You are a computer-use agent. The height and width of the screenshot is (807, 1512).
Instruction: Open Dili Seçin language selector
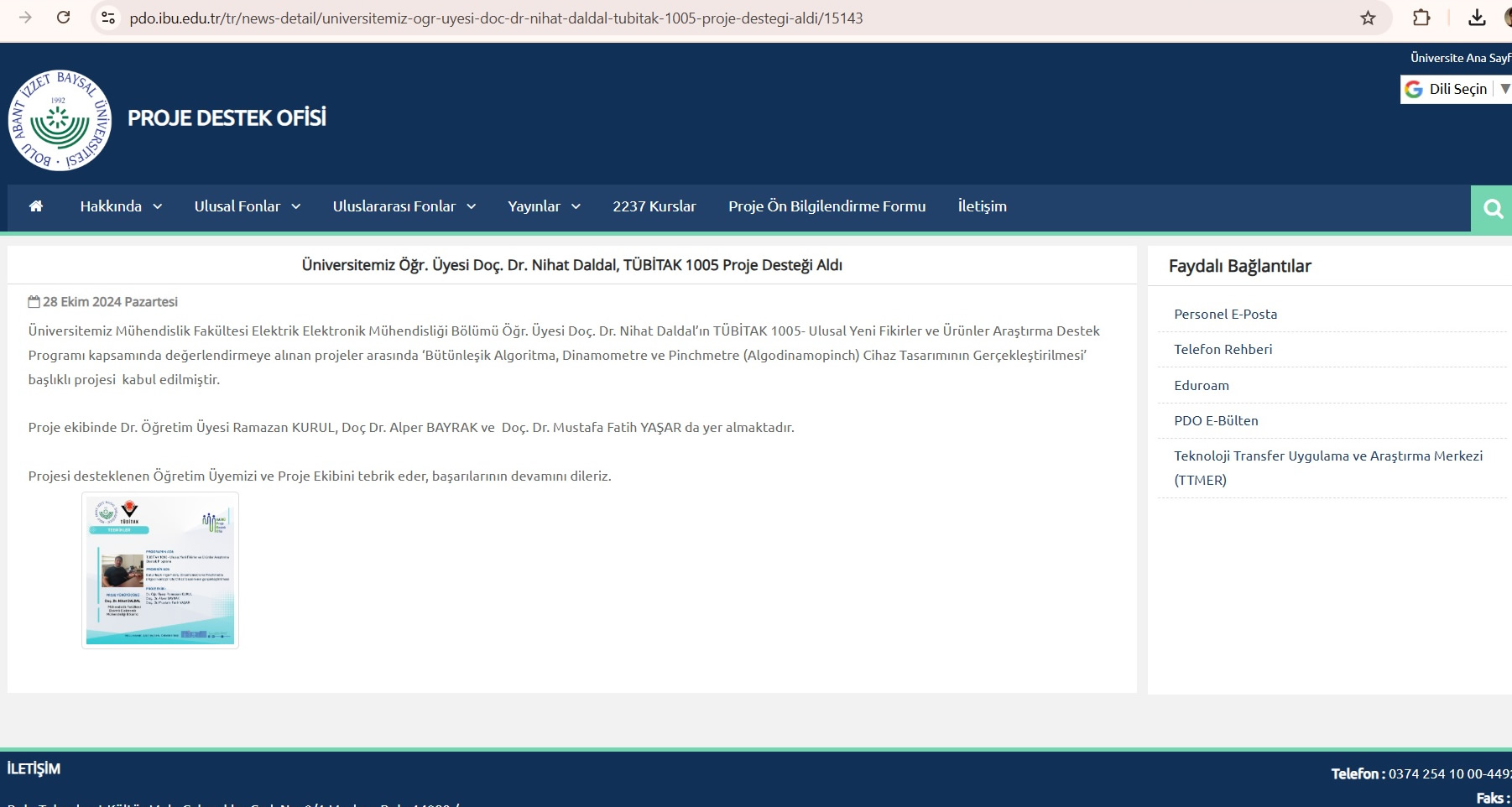click(x=1457, y=89)
